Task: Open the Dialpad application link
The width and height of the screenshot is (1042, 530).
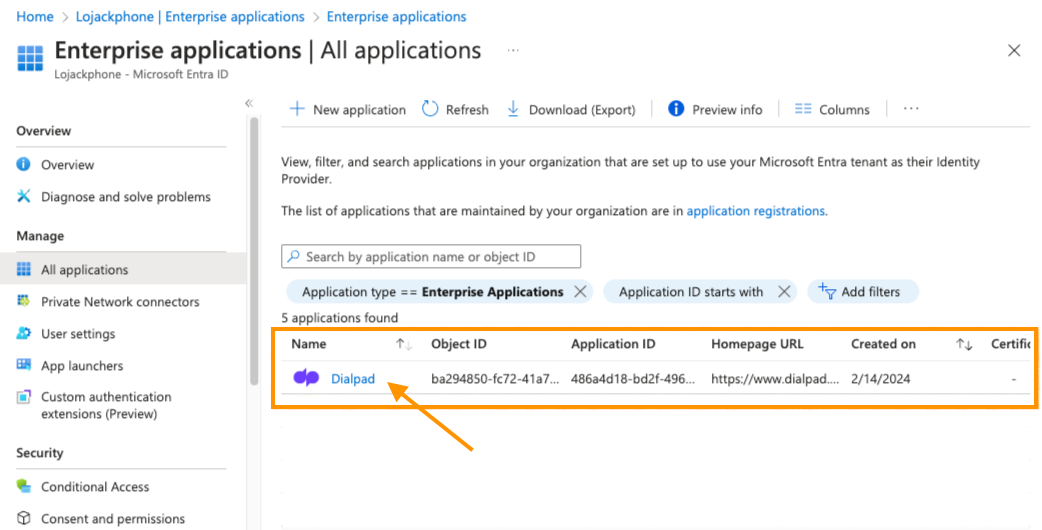Action: [353, 379]
